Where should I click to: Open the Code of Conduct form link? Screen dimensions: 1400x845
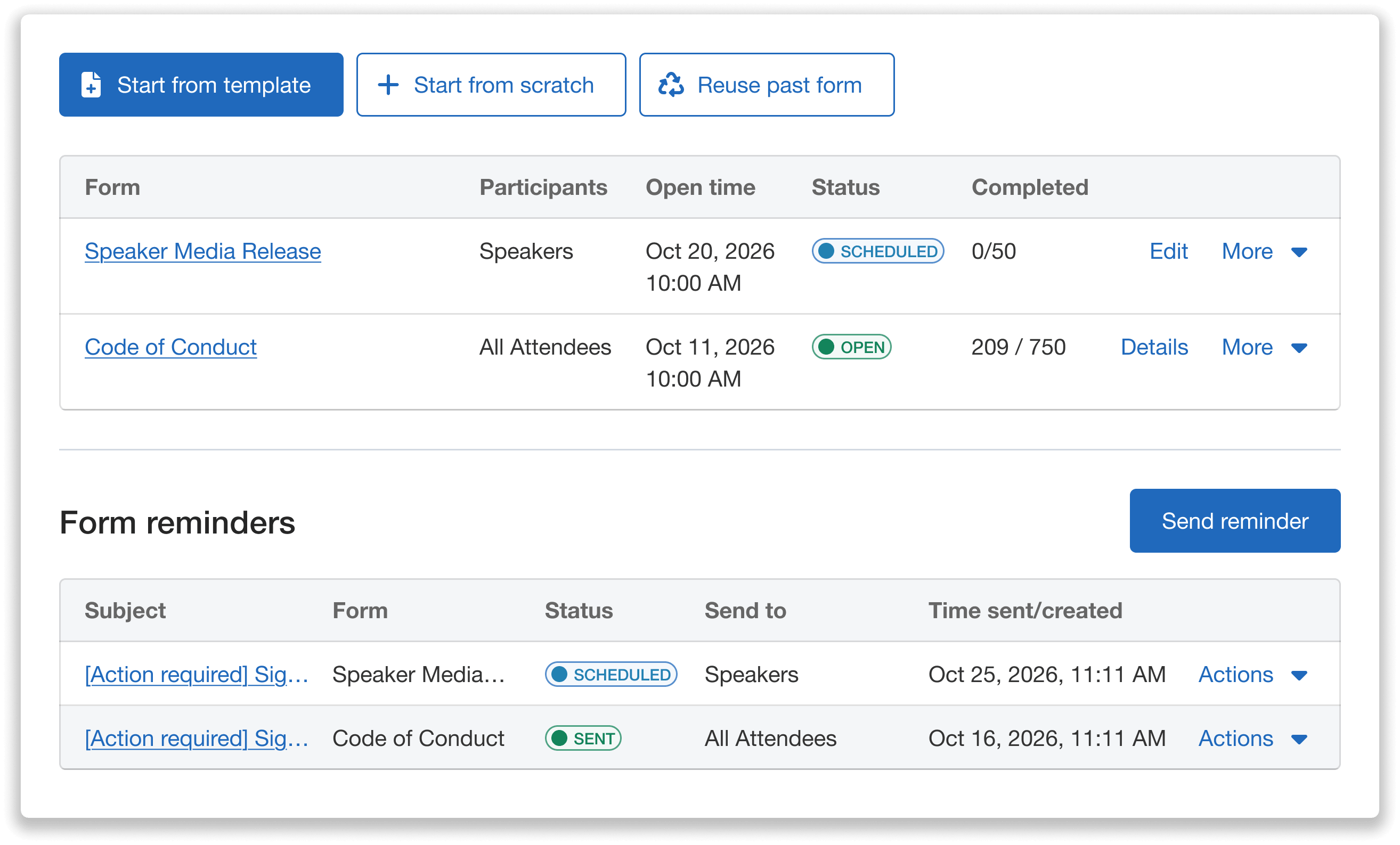point(170,347)
